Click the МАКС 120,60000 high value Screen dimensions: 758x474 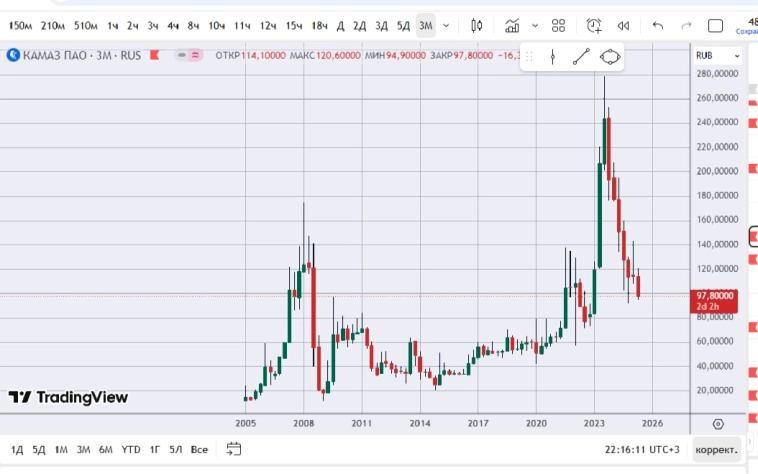pos(325,56)
